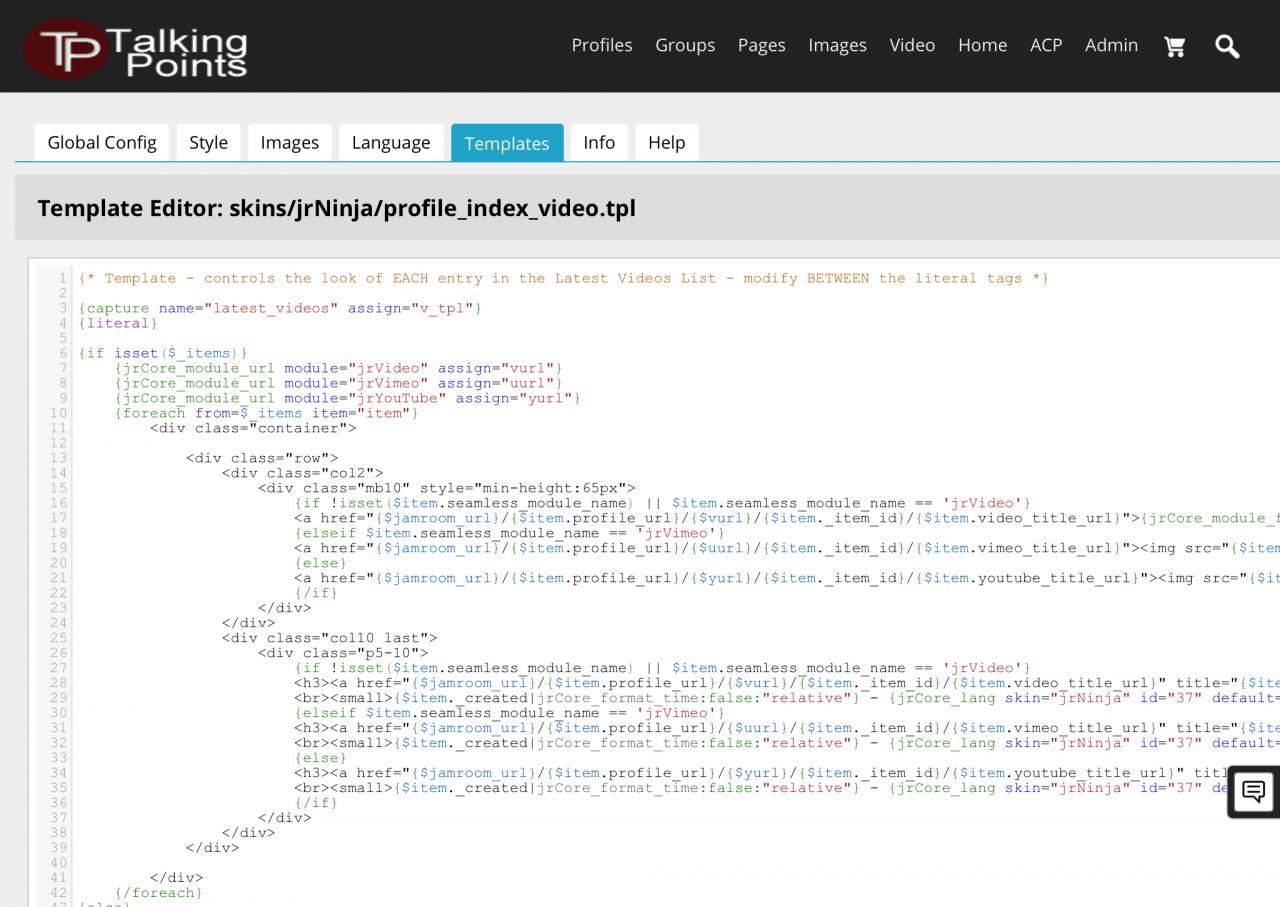Click the template comment on line 1

pyautogui.click(x=563, y=278)
